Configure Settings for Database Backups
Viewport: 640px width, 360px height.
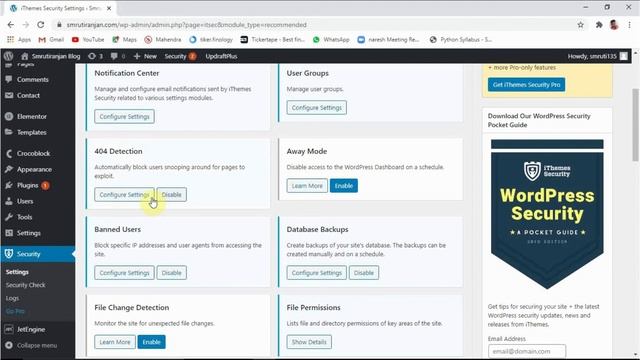[316, 273]
